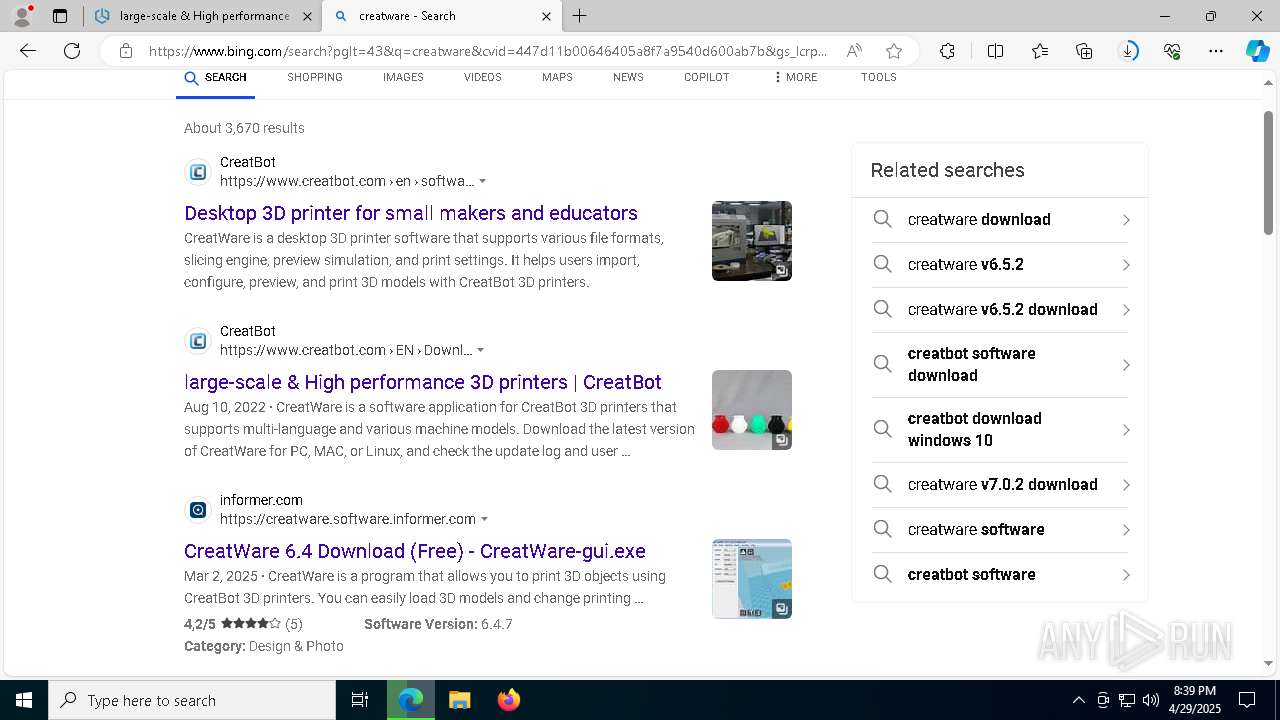Close the 'creatware - Search' tab
The image size is (1280, 720).
546,16
